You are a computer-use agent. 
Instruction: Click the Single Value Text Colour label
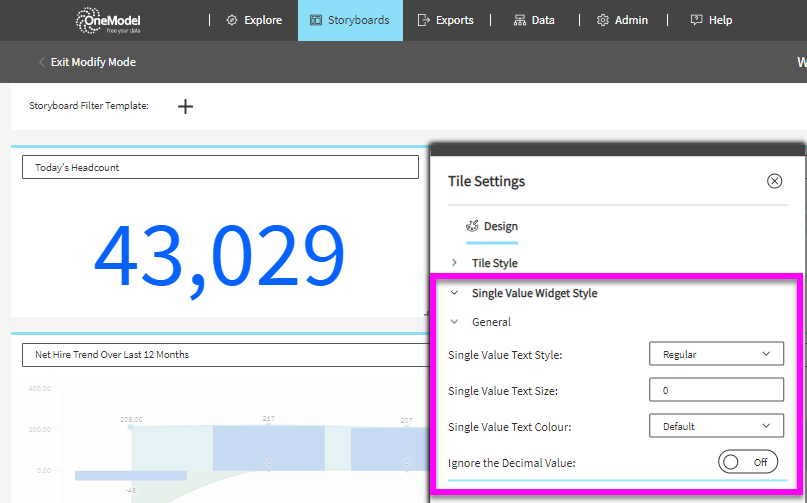point(510,427)
